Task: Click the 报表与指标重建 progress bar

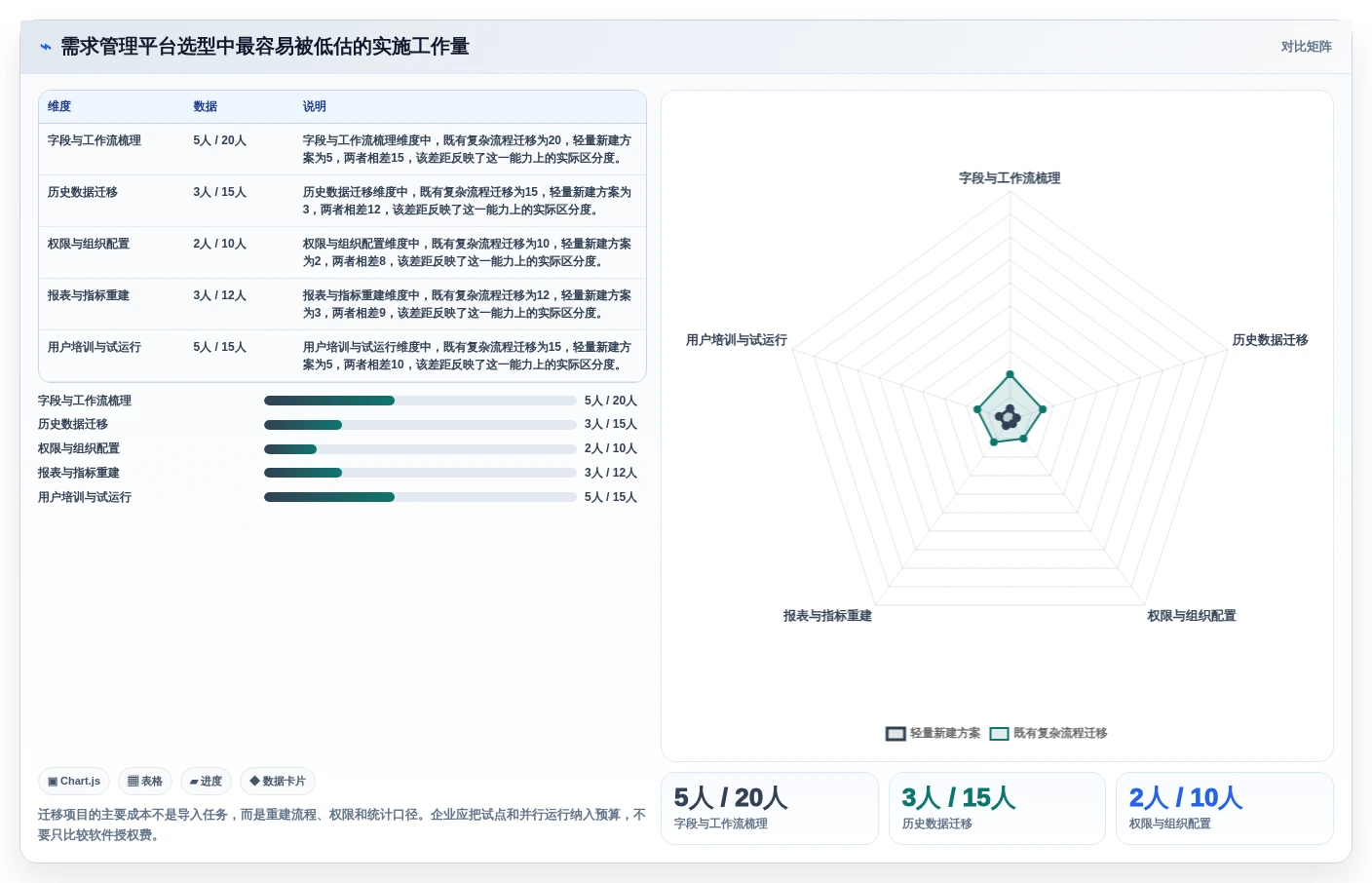Action: pos(420,473)
